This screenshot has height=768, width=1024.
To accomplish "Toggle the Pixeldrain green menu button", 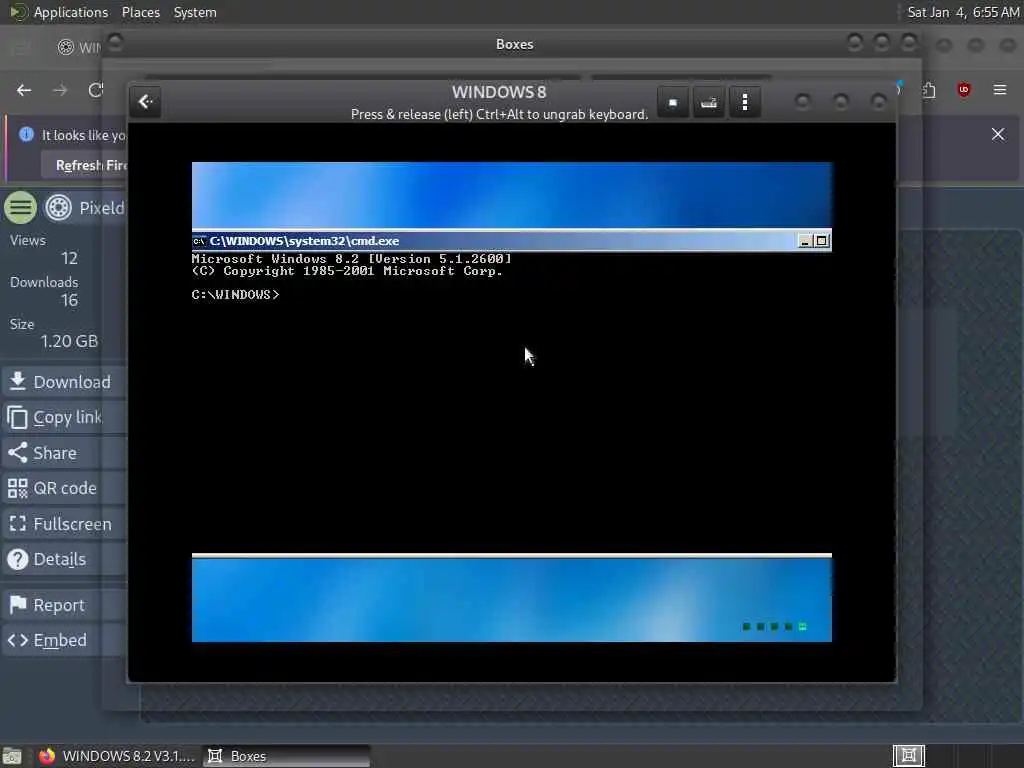I will pos(21,208).
